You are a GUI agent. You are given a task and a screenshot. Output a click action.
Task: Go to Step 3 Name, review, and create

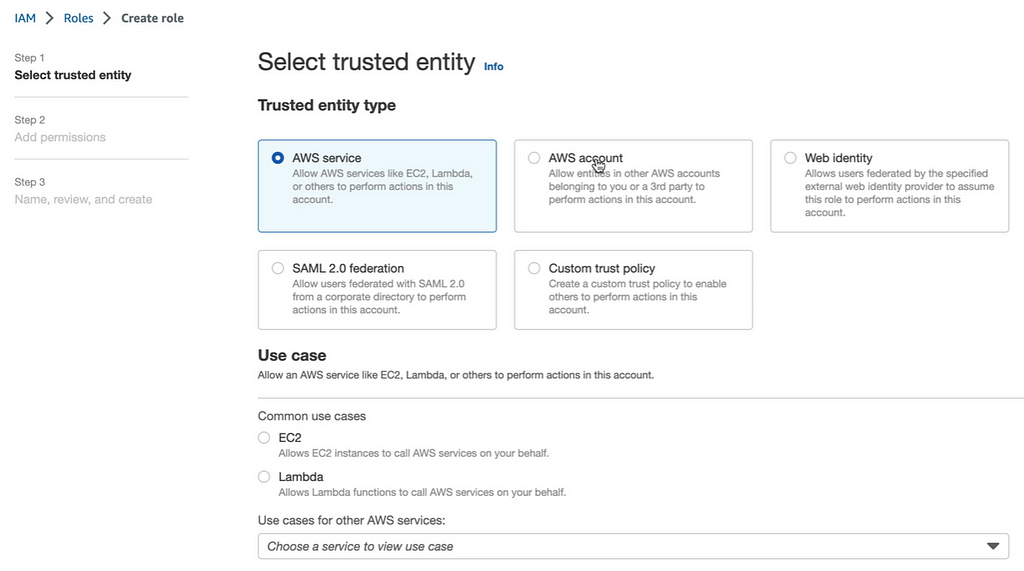83,191
